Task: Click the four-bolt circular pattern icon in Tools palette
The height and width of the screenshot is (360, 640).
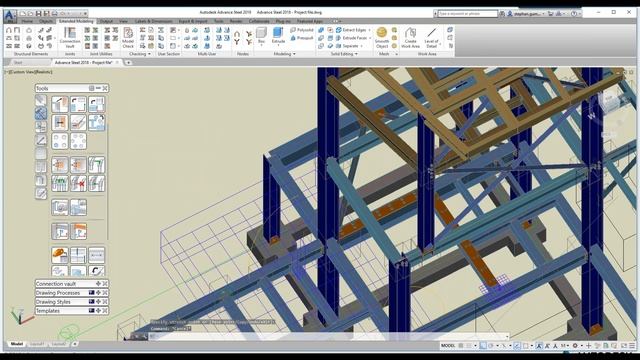Action: [60, 141]
